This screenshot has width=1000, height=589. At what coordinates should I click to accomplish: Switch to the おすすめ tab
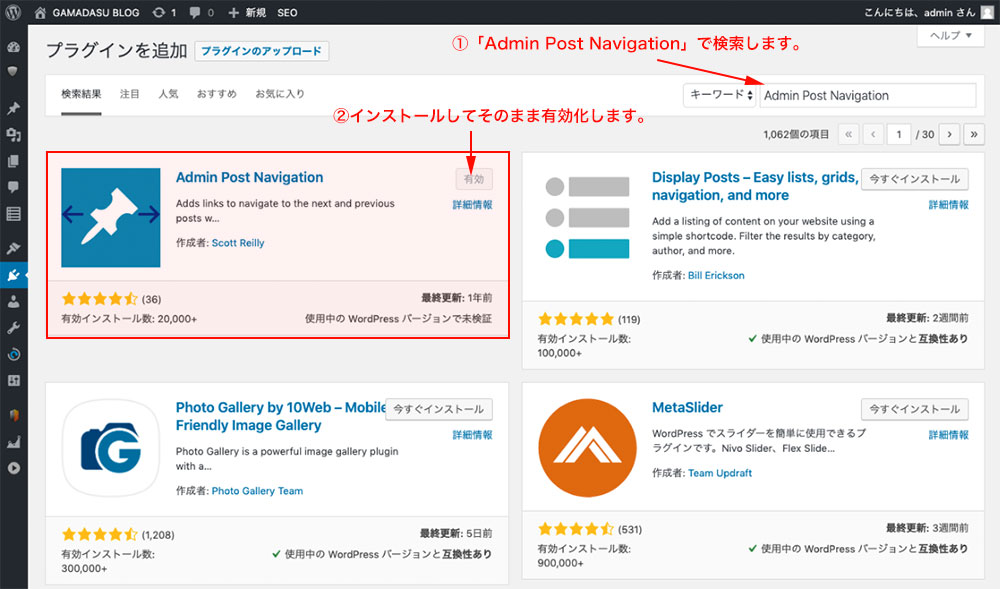click(216, 94)
